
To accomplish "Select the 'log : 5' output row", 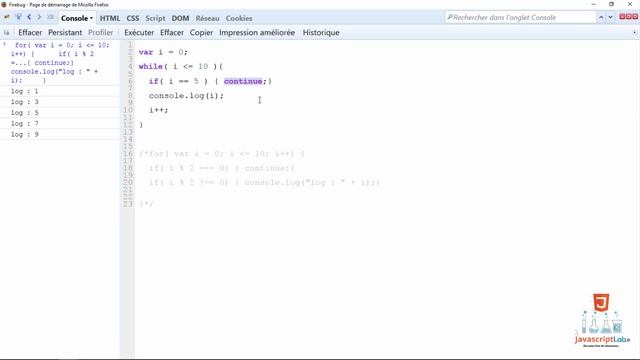I will (x=60, y=113).
